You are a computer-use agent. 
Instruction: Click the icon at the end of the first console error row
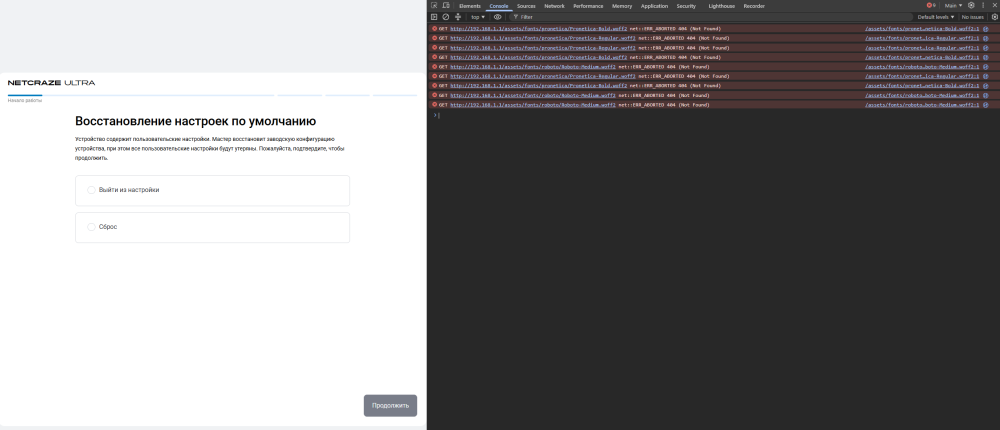coord(985,29)
